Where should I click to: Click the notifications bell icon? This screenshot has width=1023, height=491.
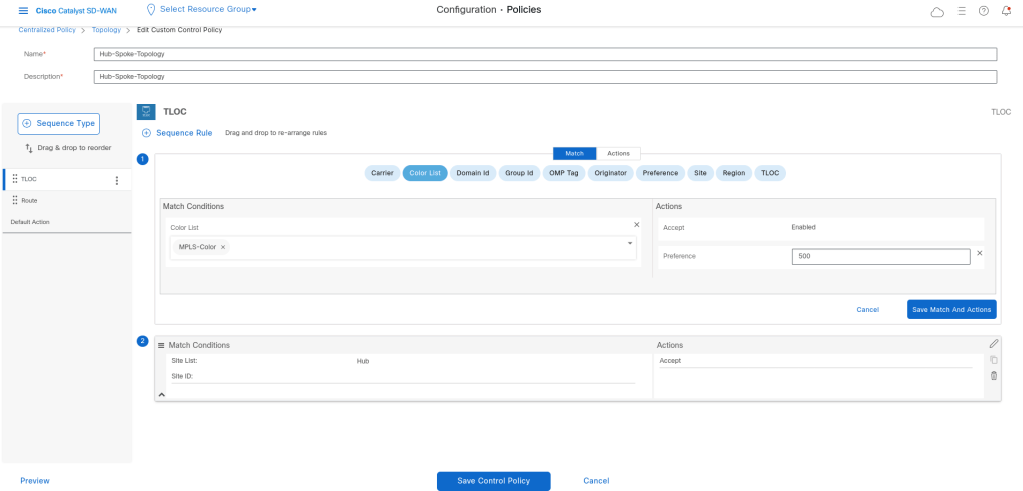1006,11
